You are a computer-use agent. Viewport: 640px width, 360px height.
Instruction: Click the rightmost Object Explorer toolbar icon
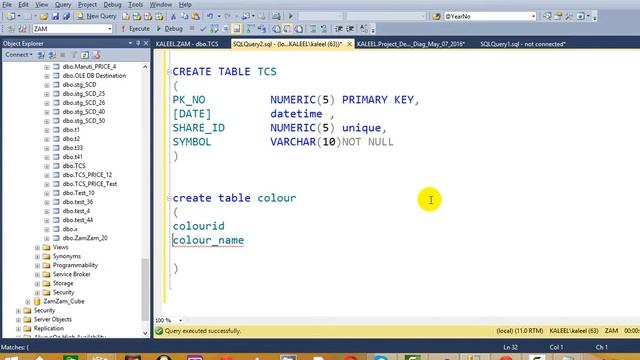tap(96, 55)
